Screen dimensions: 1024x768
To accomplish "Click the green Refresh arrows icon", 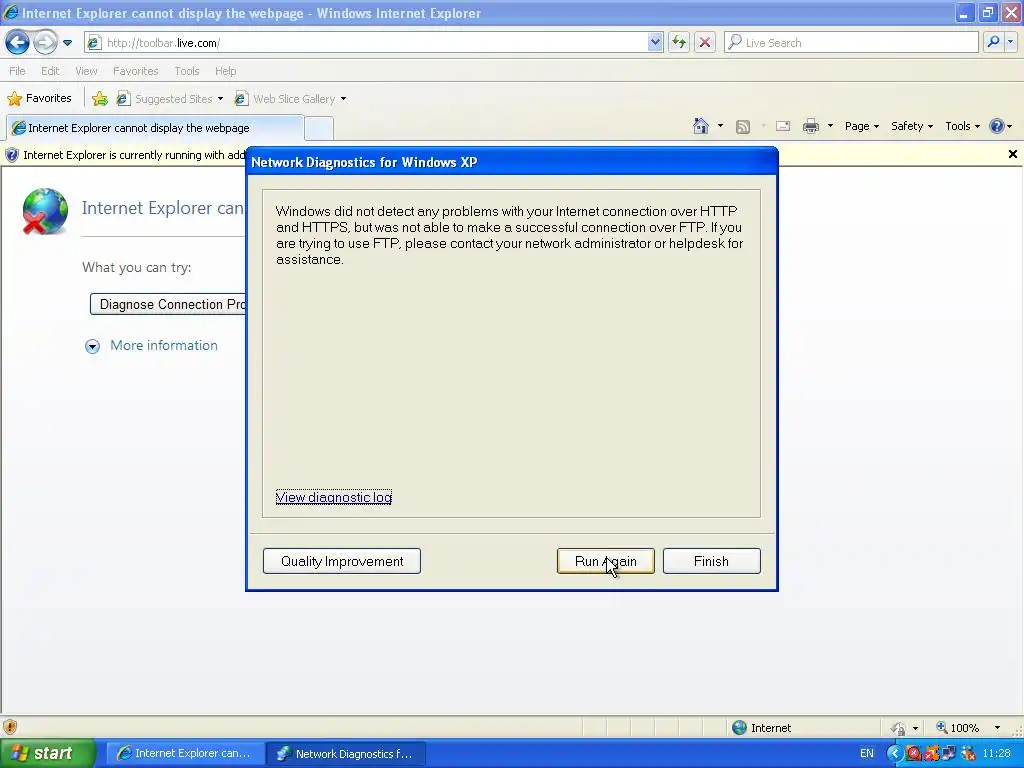I will click(x=679, y=43).
